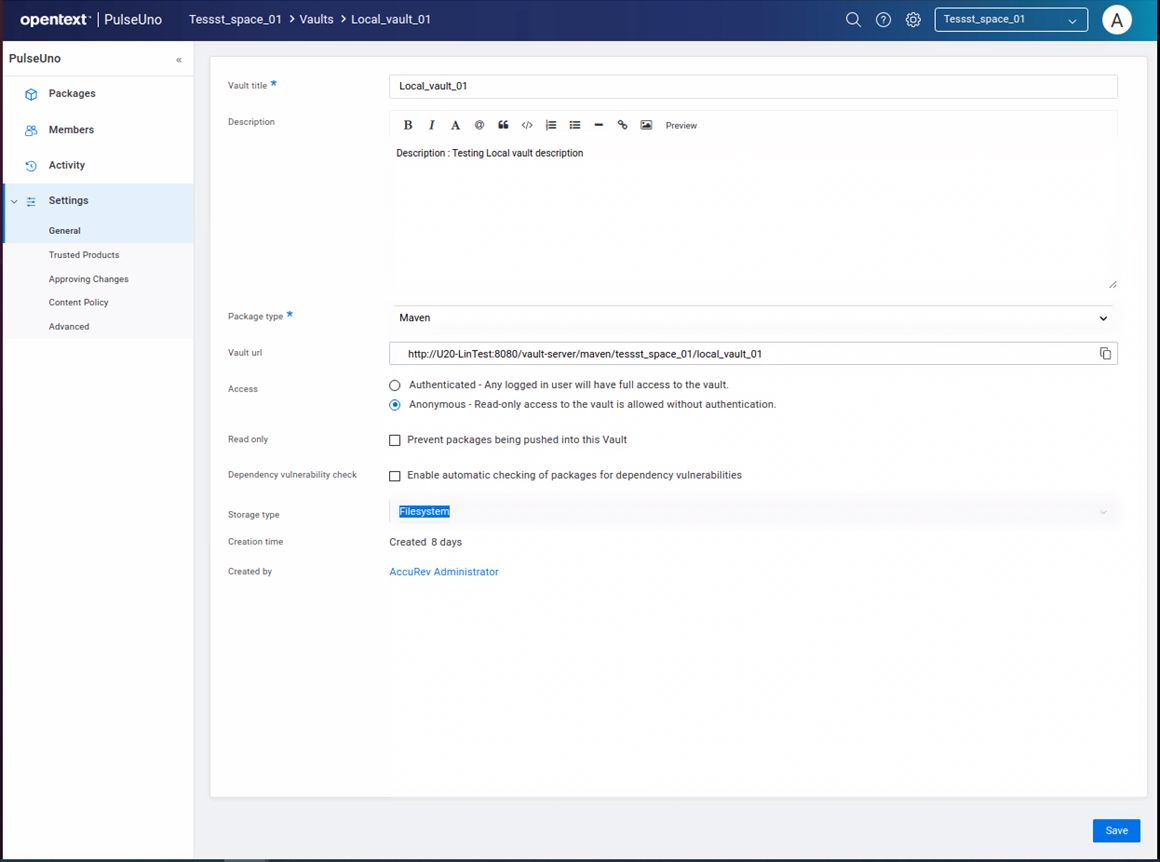Screen dimensions: 1160x862
Task: Open the Tessst_space_01 space selector dropdown
Action: [x=1010, y=20]
